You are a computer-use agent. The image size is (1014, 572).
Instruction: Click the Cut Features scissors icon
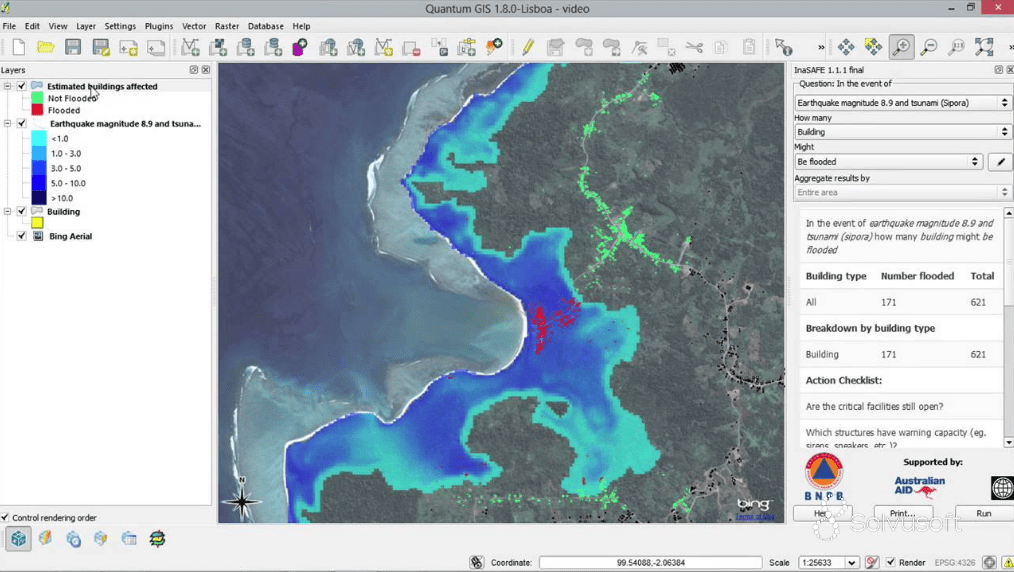click(x=694, y=47)
